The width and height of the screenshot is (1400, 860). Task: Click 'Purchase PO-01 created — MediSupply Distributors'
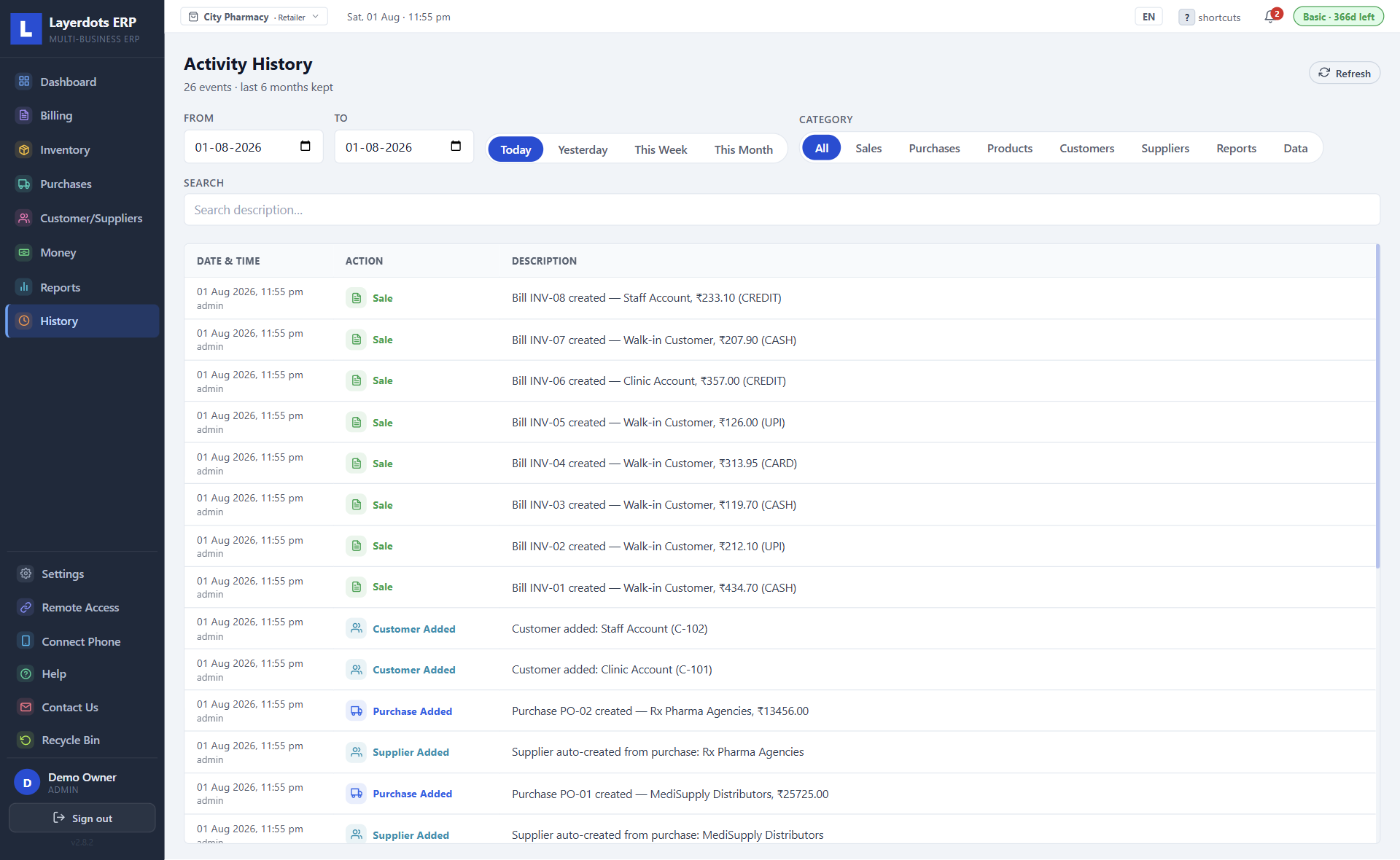pos(670,794)
